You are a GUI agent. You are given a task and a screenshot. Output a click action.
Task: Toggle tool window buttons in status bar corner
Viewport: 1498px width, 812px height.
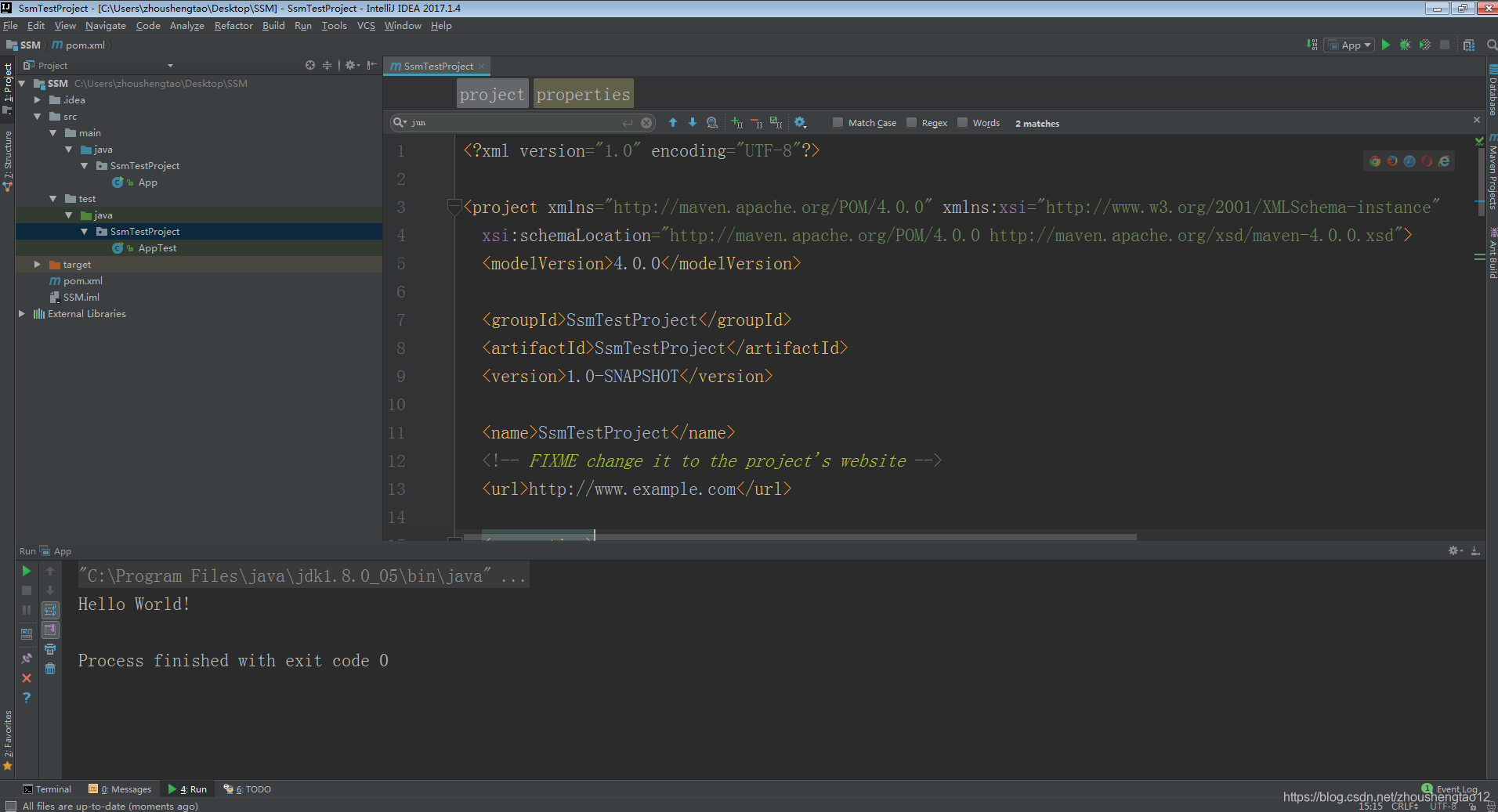(10, 806)
